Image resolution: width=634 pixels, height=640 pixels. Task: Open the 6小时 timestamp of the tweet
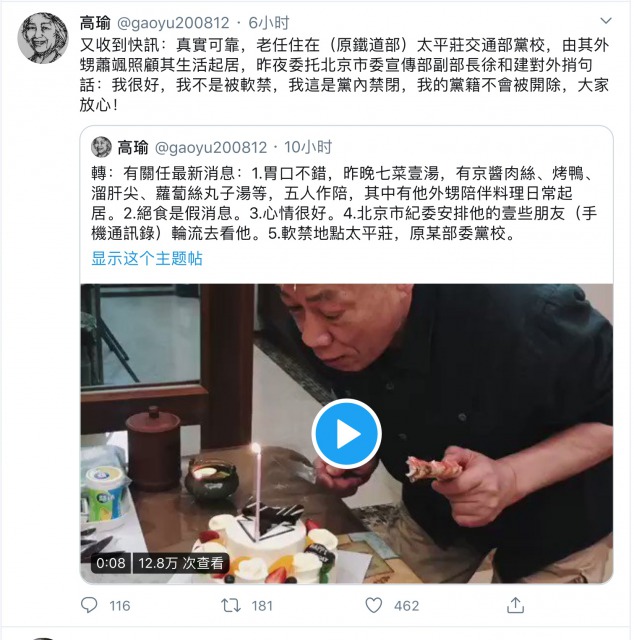tap(269, 23)
